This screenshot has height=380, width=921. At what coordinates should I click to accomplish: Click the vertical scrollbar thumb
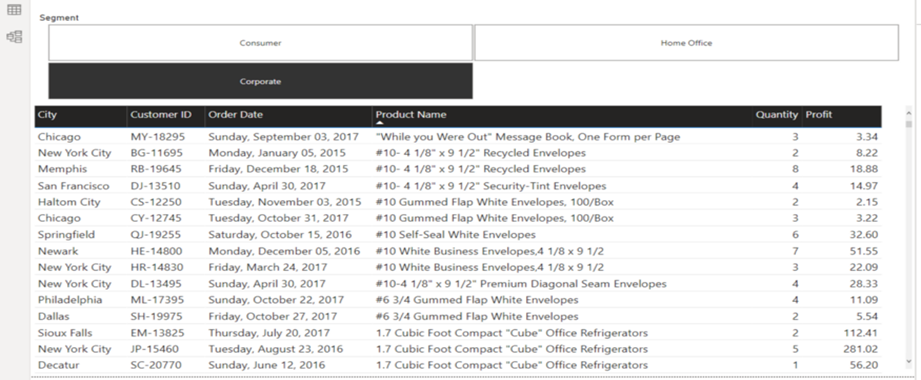pos(909,124)
